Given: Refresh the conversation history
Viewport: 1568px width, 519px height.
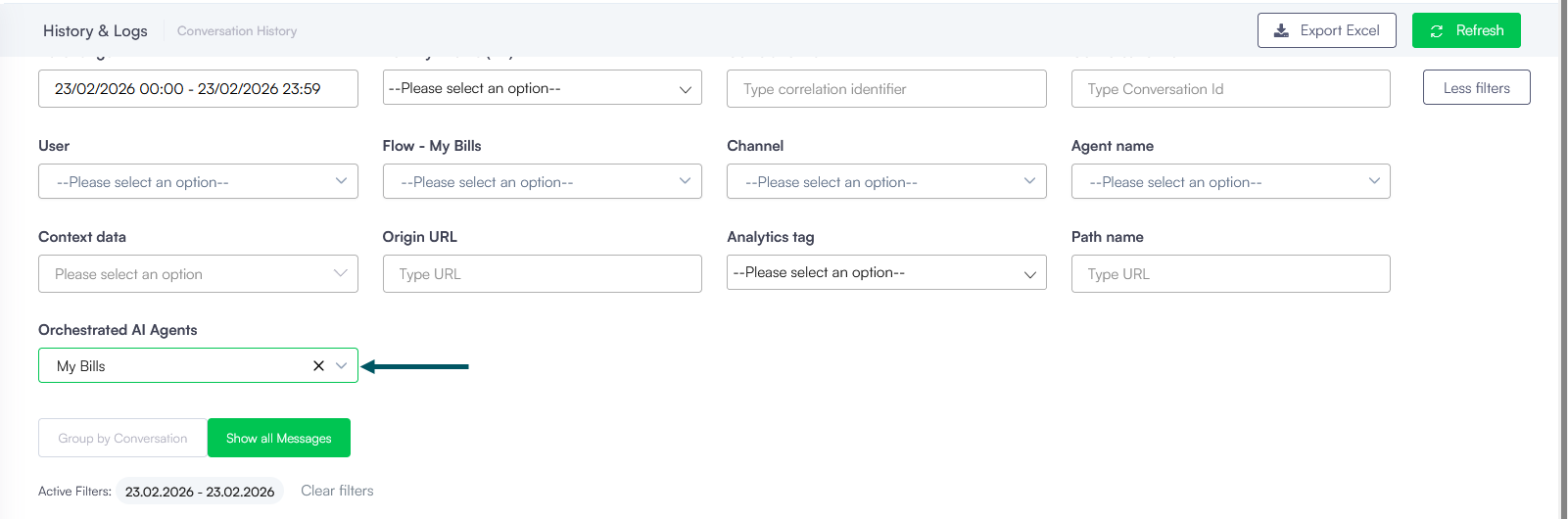Looking at the screenshot, I should point(1465,30).
